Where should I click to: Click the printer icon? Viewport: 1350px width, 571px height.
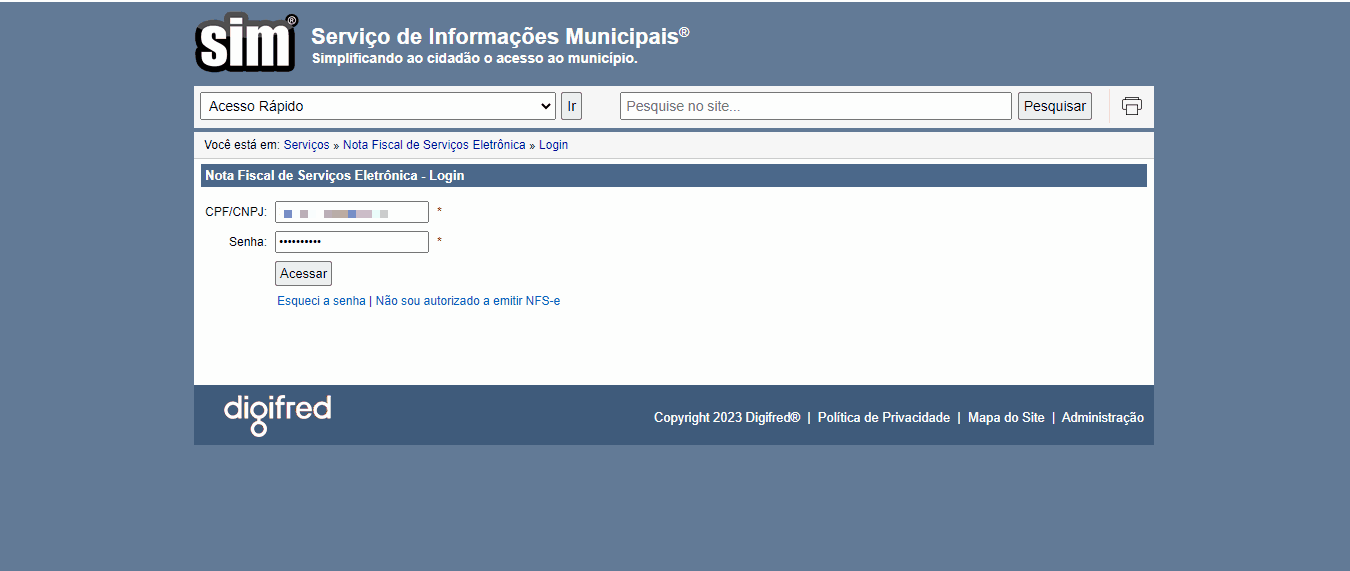pos(1132,106)
